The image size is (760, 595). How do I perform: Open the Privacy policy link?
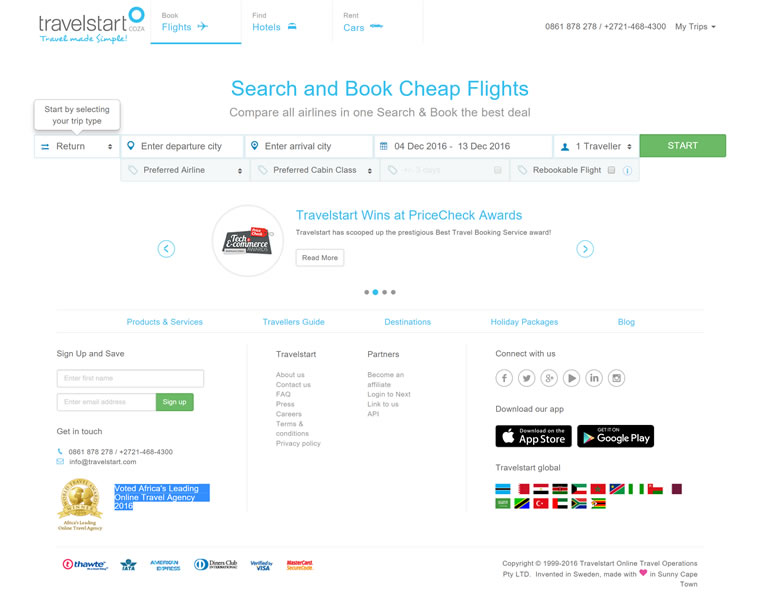pos(298,443)
